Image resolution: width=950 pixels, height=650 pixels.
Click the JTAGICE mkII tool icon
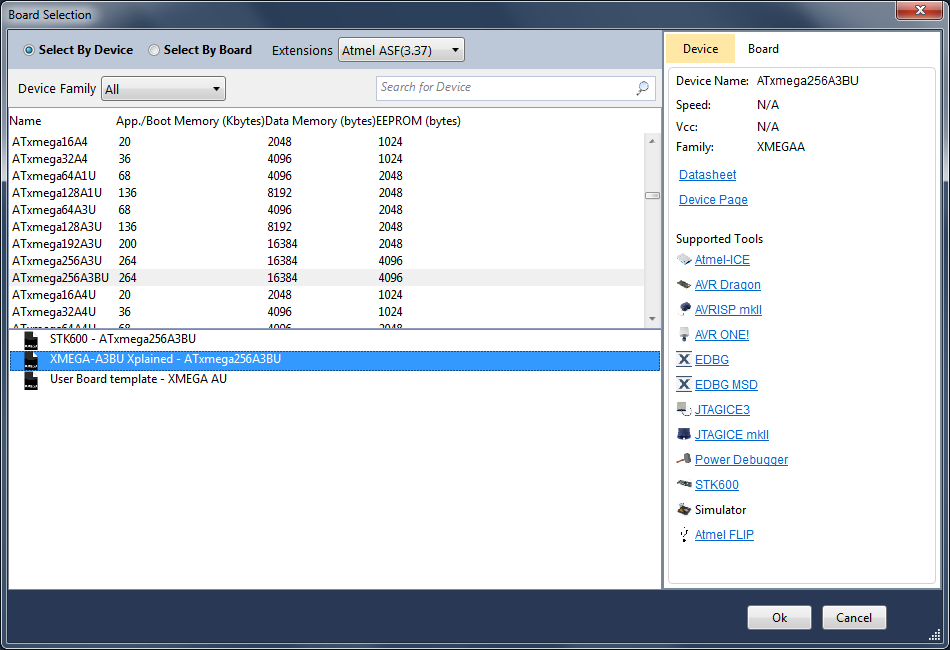[684, 434]
